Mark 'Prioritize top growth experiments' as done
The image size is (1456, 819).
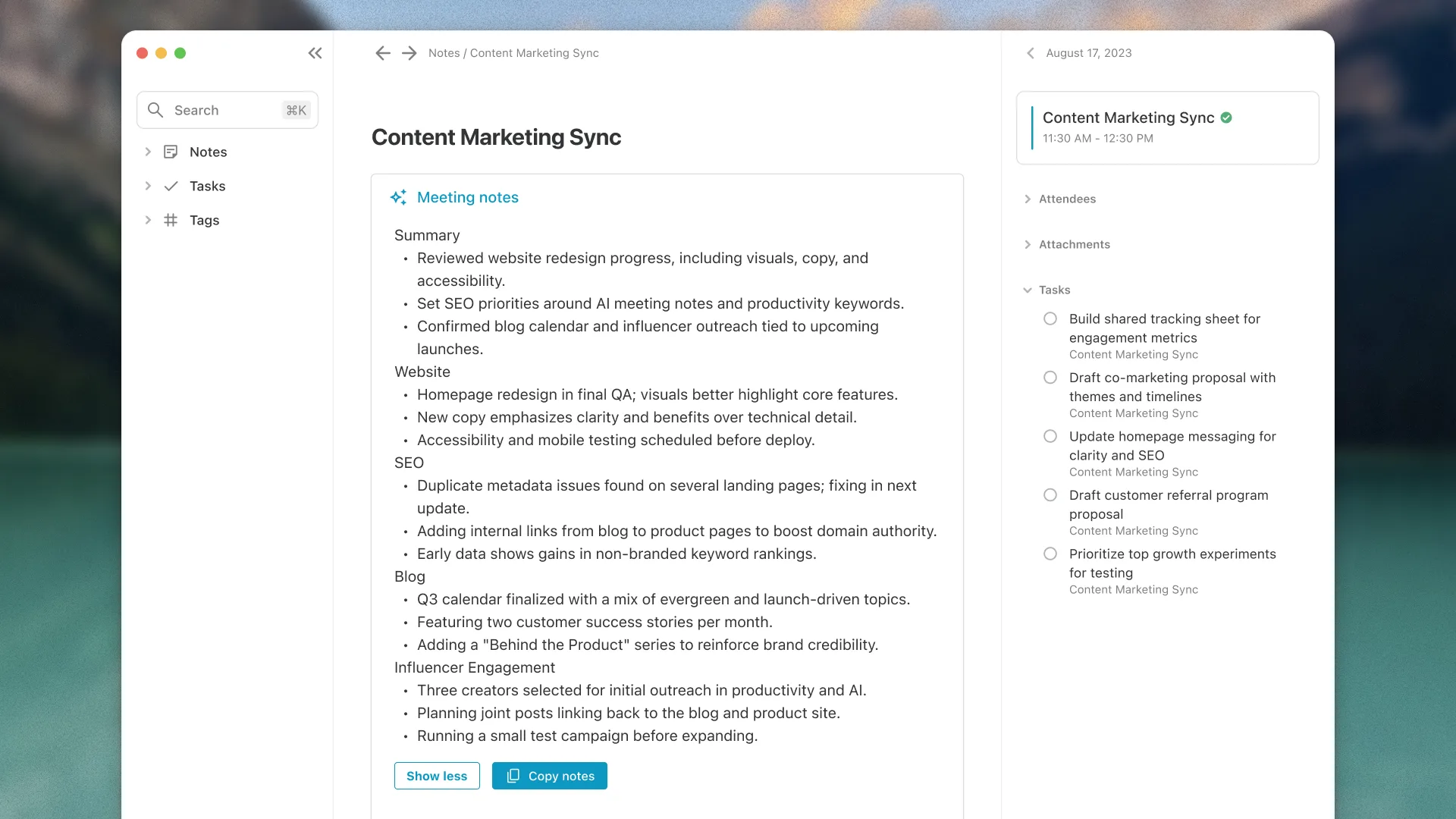click(x=1050, y=554)
